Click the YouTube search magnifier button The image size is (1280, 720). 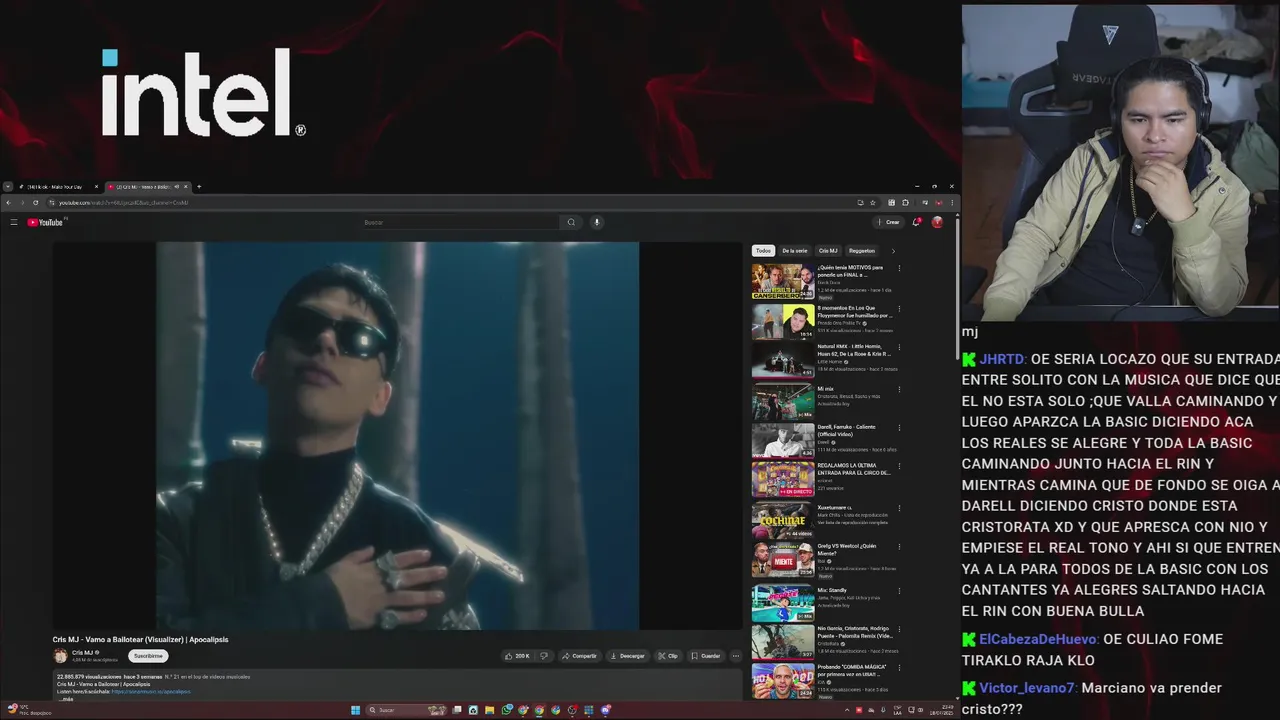point(571,222)
